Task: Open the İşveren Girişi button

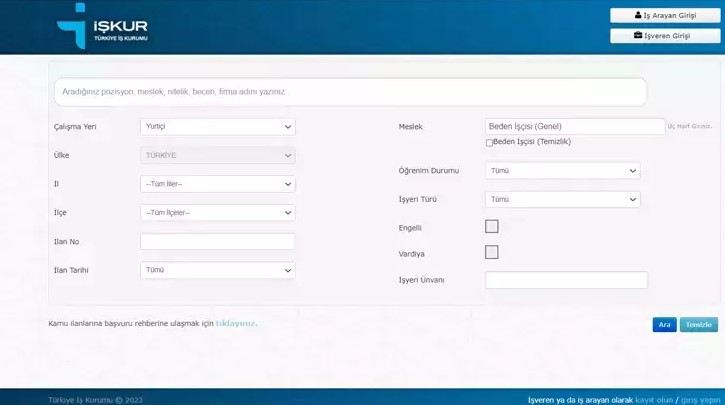Action: pos(665,36)
